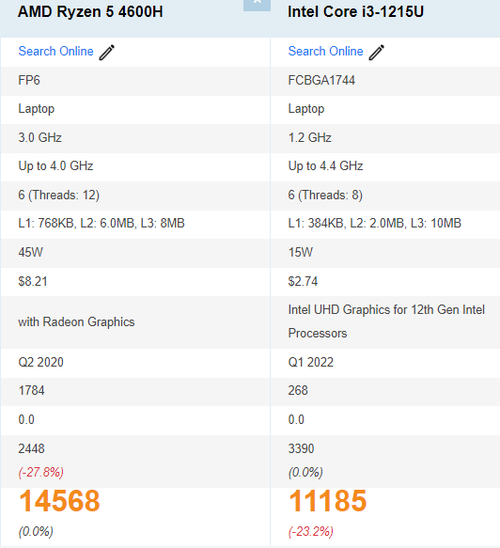Click pencil edit icon under Intel Core column
This screenshot has width=500, height=548.
pos(376,52)
